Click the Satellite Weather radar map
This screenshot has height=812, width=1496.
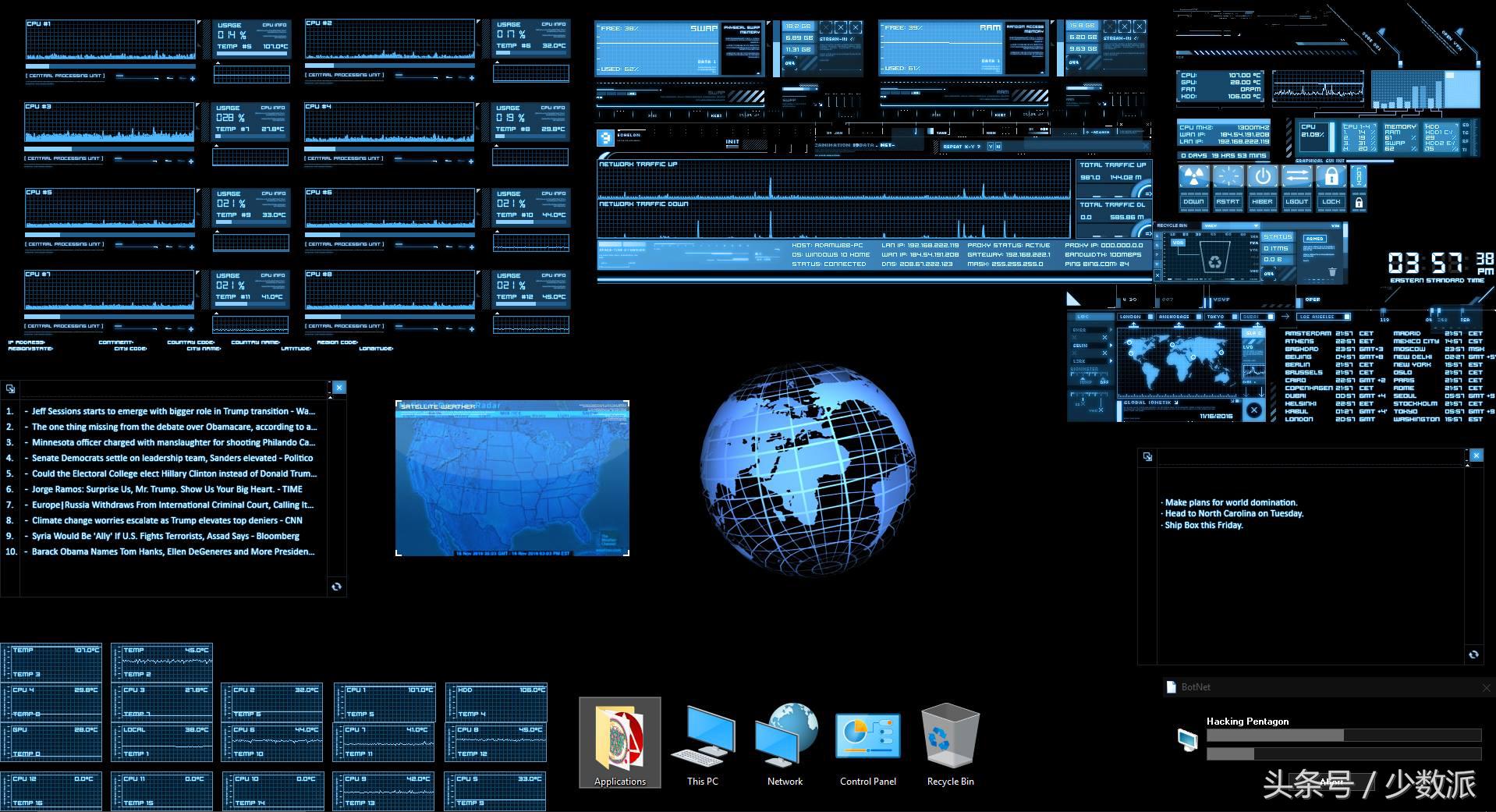512,479
